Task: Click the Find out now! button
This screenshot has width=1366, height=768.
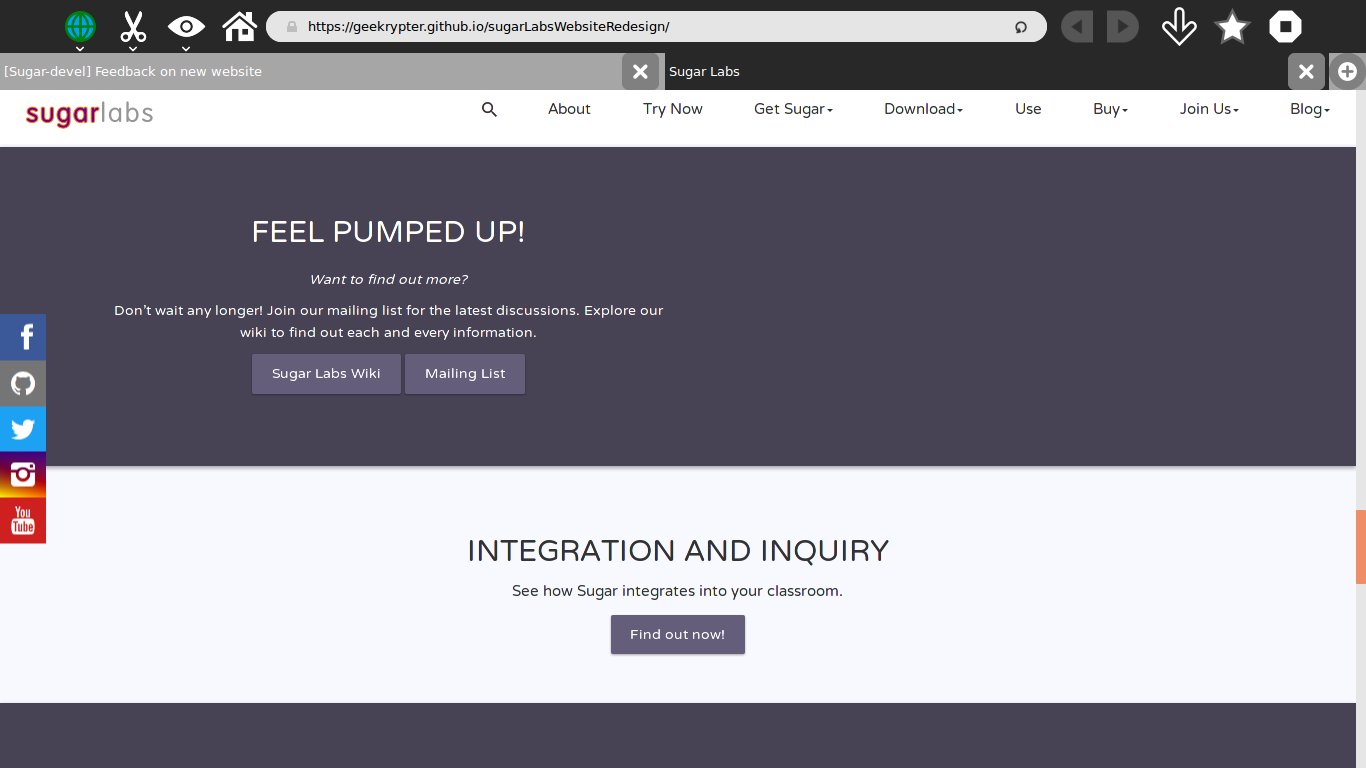Action: click(x=678, y=635)
